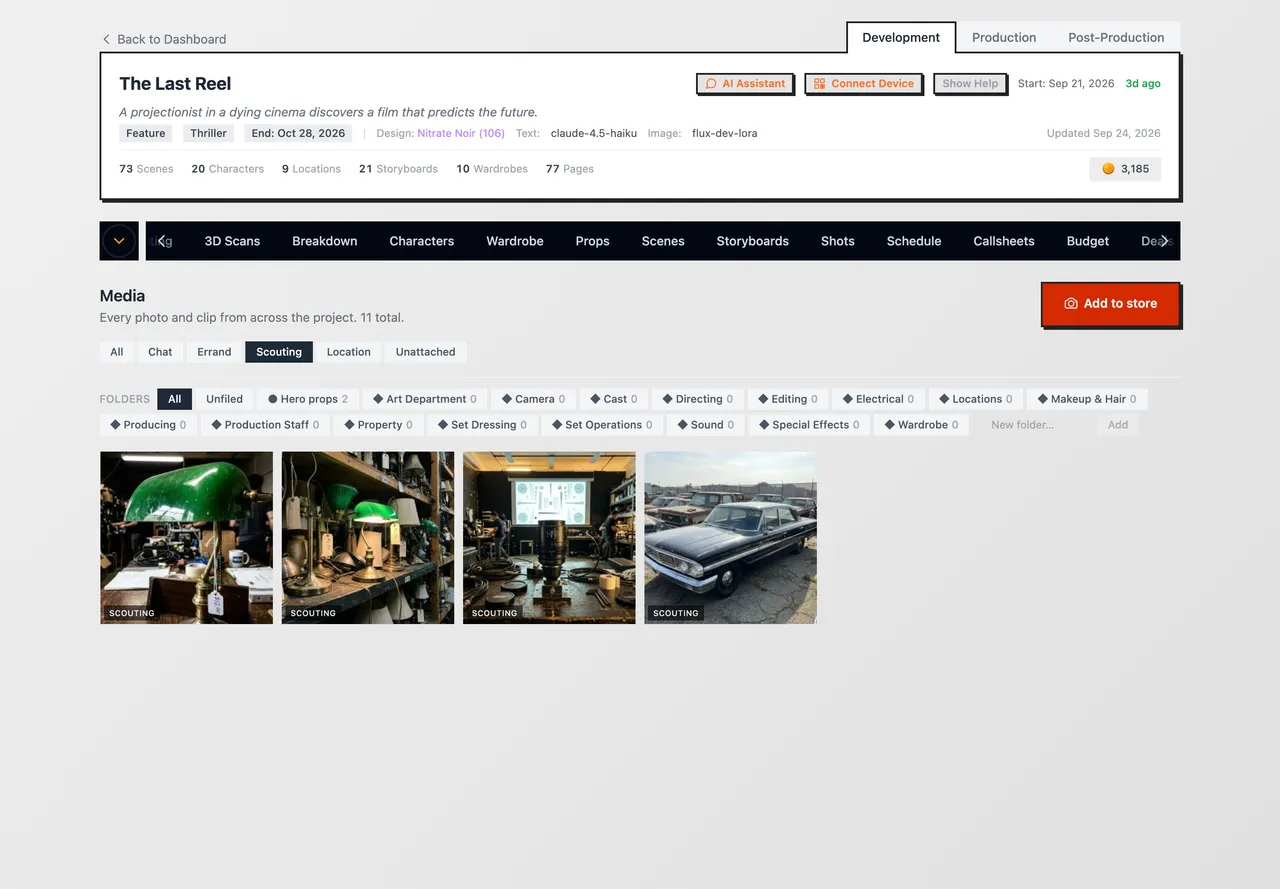Open the Props section
The width and height of the screenshot is (1280, 889).
[x=592, y=241]
